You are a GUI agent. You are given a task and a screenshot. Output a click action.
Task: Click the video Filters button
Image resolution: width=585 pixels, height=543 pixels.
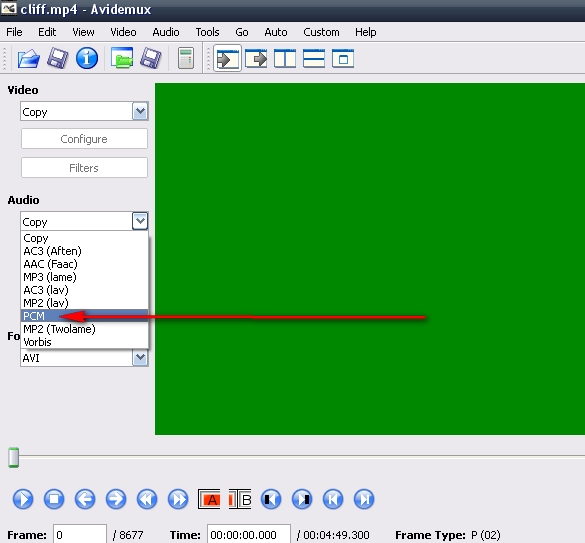(x=84, y=168)
